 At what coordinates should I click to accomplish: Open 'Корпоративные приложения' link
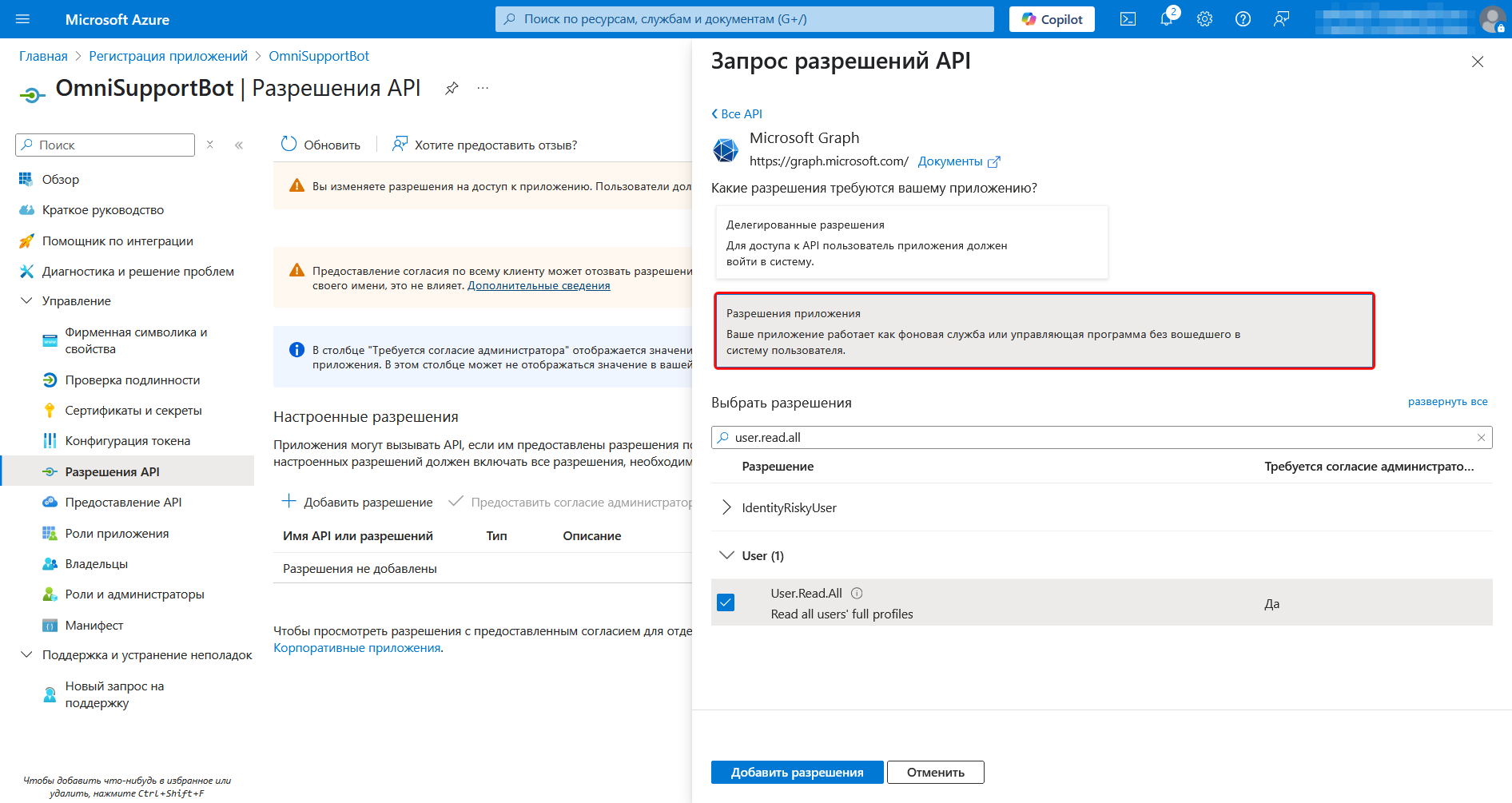click(x=357, y=648)
